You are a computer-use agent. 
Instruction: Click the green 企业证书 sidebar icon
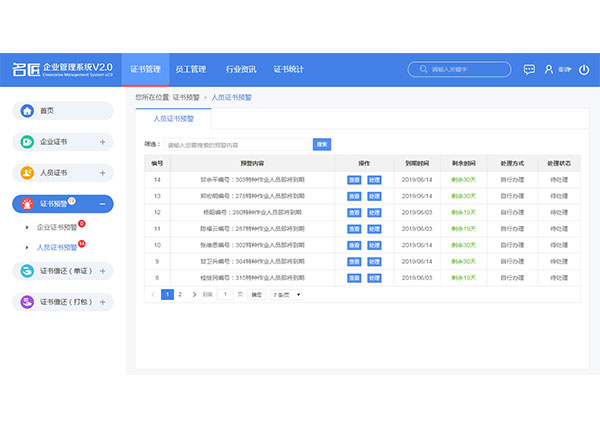click(x=27, y=142)
